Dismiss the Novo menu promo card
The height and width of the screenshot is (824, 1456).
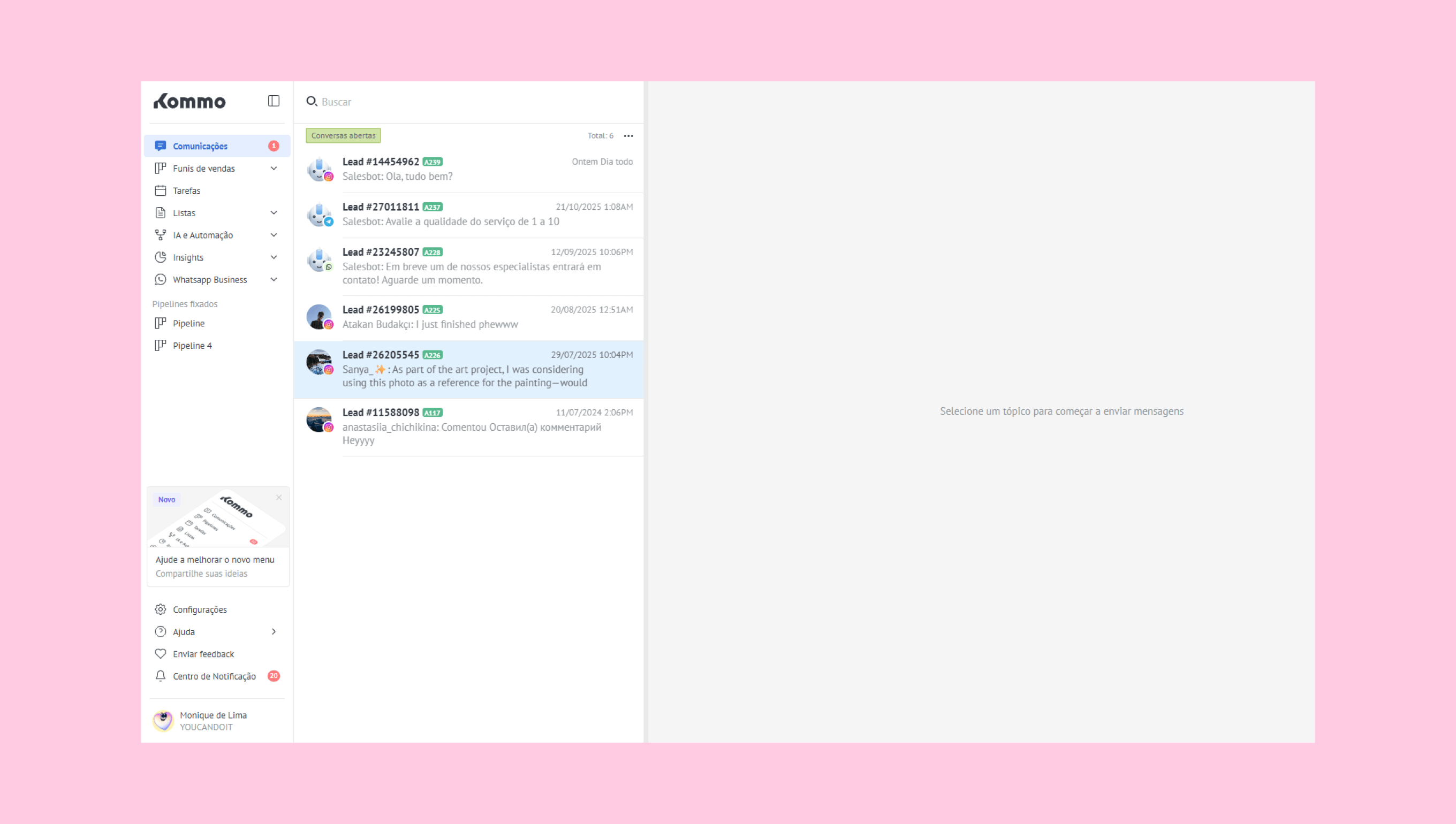[x=278, y=498]
